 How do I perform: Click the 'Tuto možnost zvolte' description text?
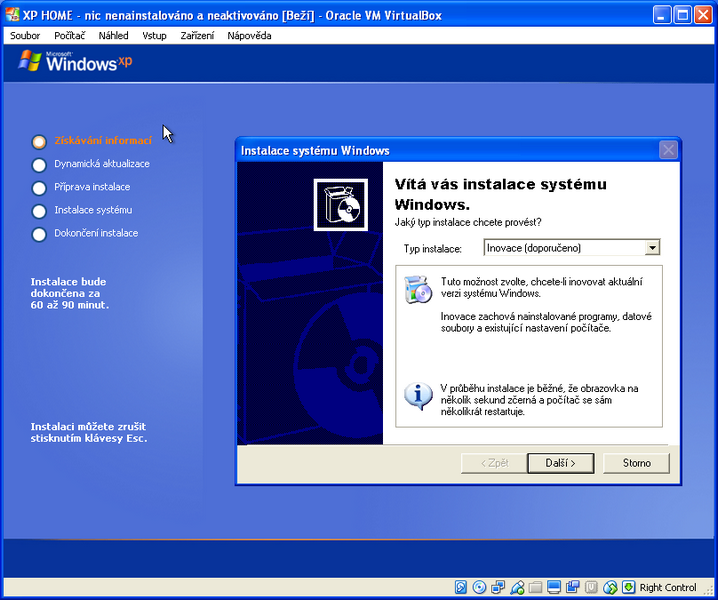tap(541, 287)
